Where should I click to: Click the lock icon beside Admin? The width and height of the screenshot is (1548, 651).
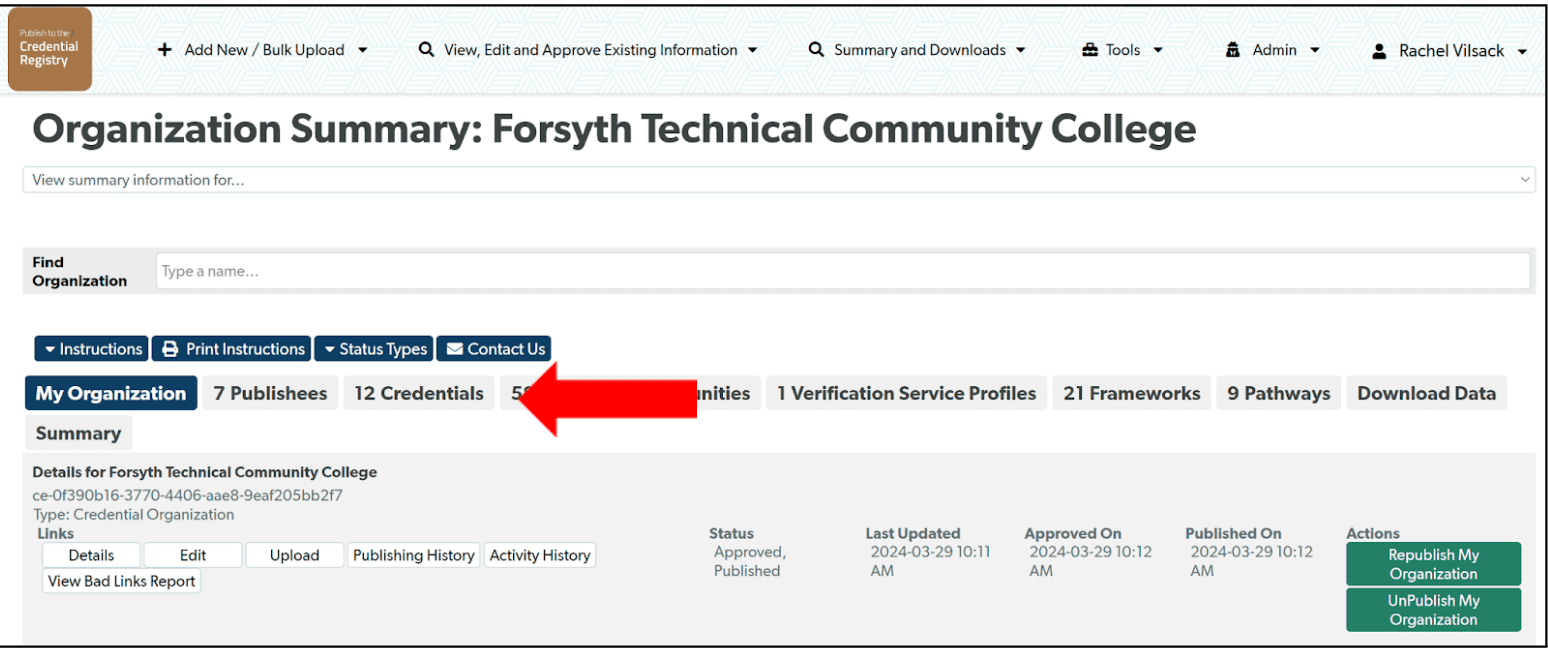coord(1231,49)
